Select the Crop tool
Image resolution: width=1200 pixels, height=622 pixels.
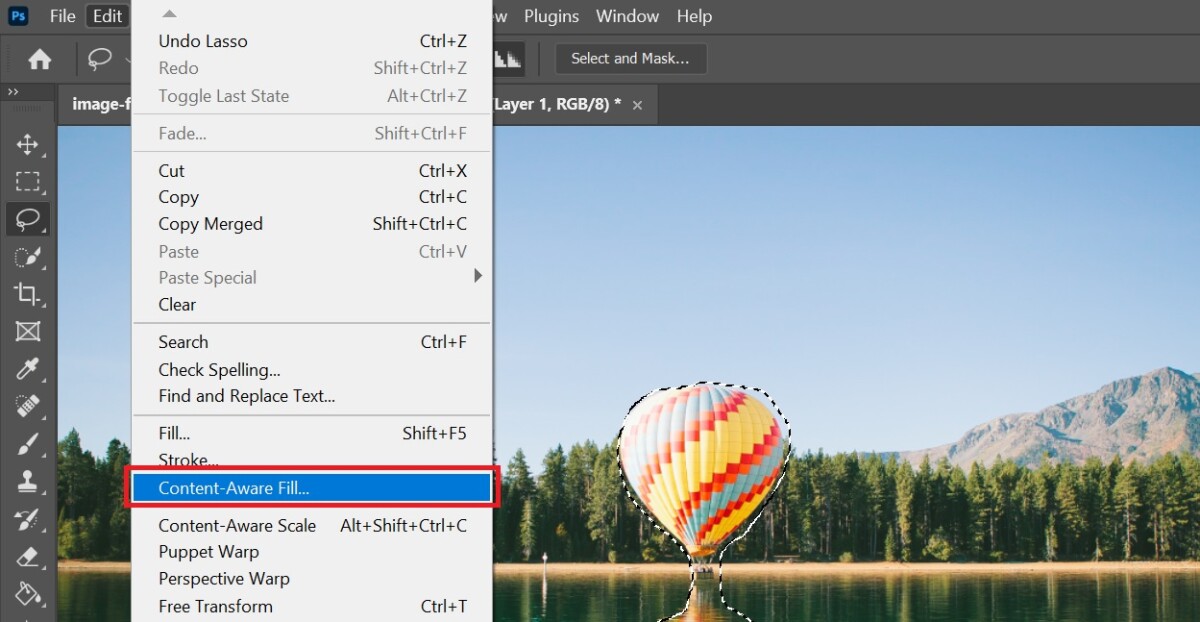pyautogui.click(x=27, y=293)
